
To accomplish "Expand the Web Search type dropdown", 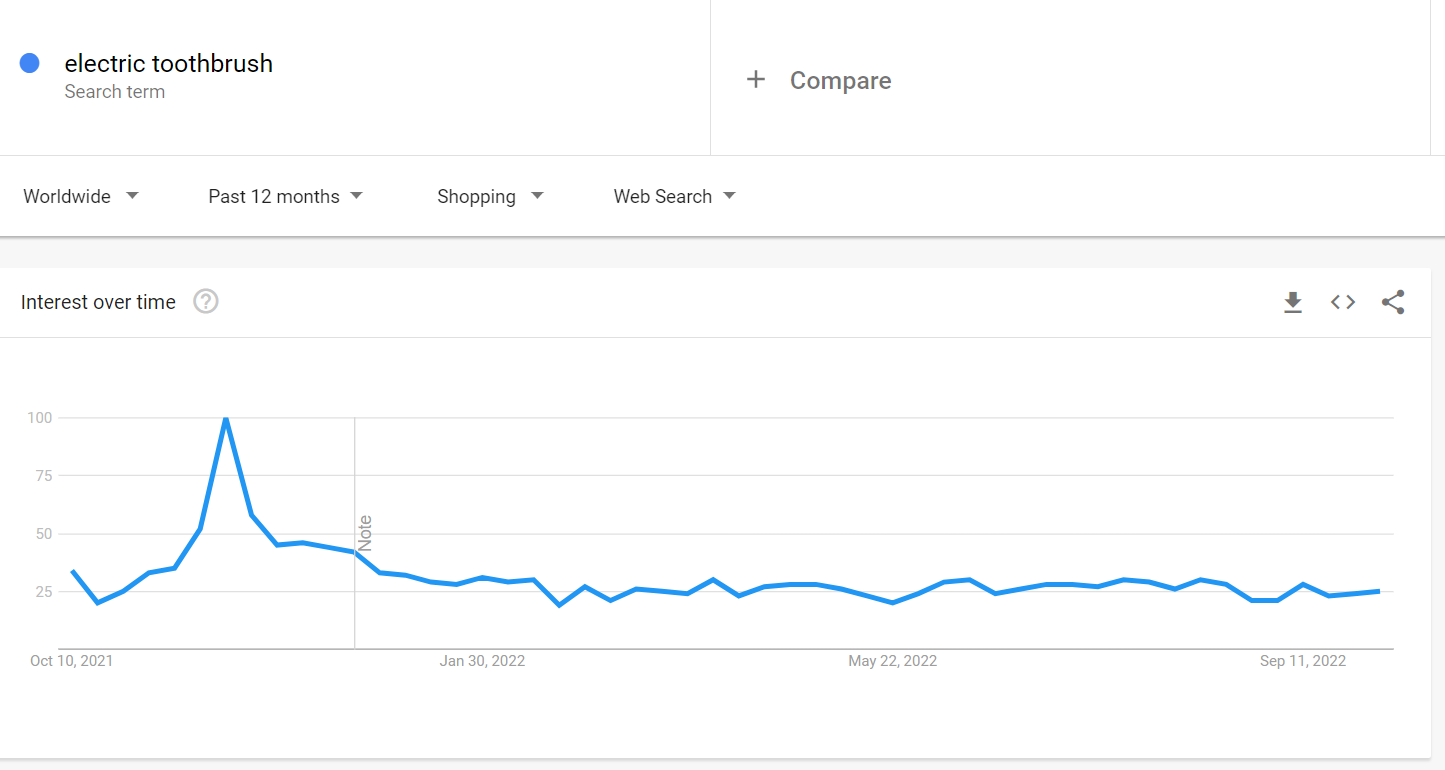I will (x=674, y=196).
